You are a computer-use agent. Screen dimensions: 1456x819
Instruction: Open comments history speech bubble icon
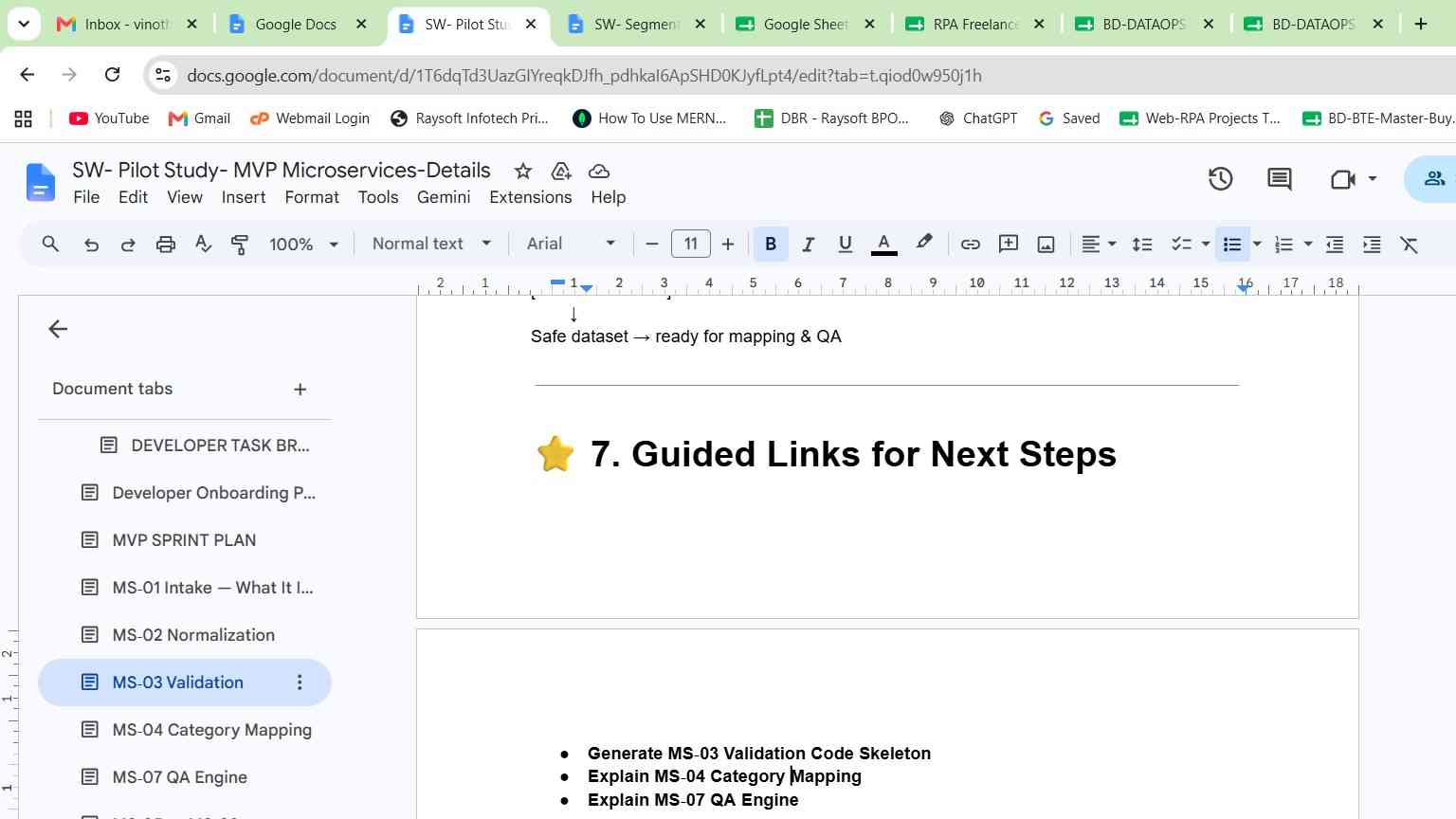coord(1279,179)
